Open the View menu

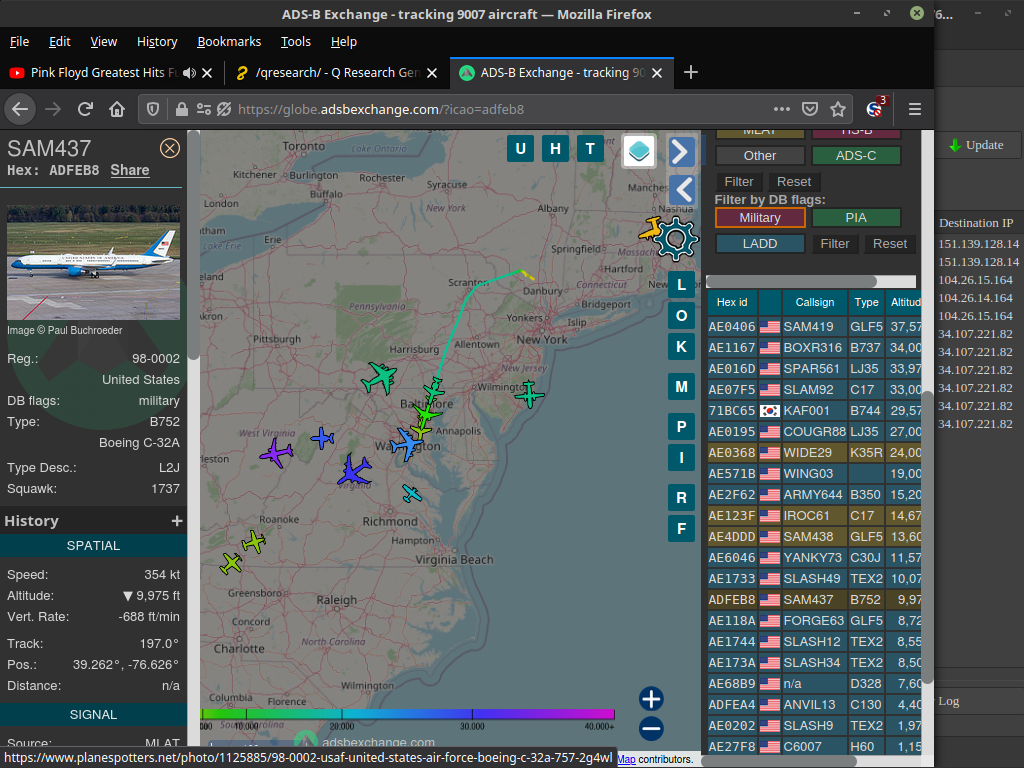coord(103,42)
